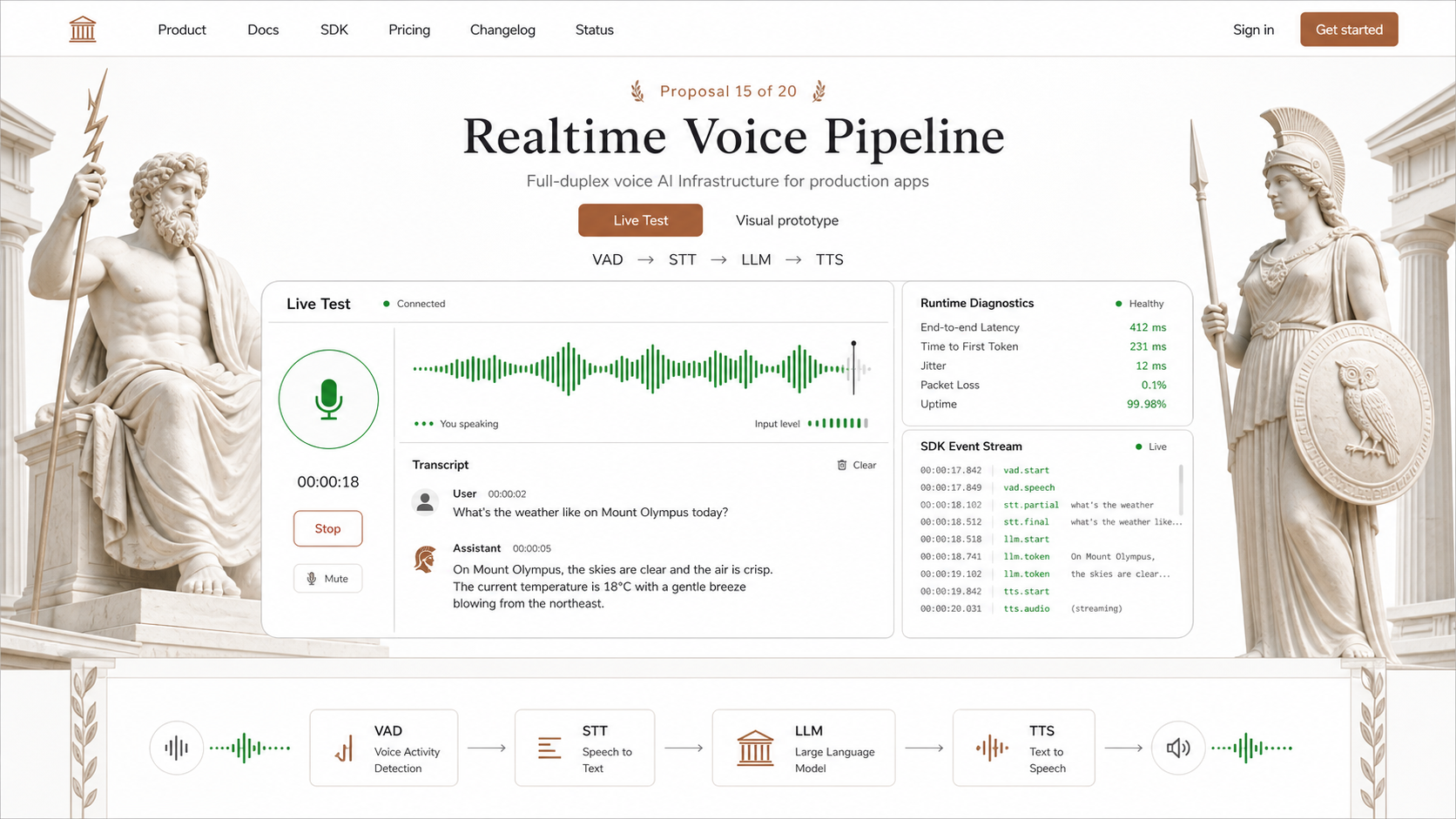This screenshot has width=1456, height=819.
Task: Click the laurel icon right of Proposal
Action: pos(819,91)
